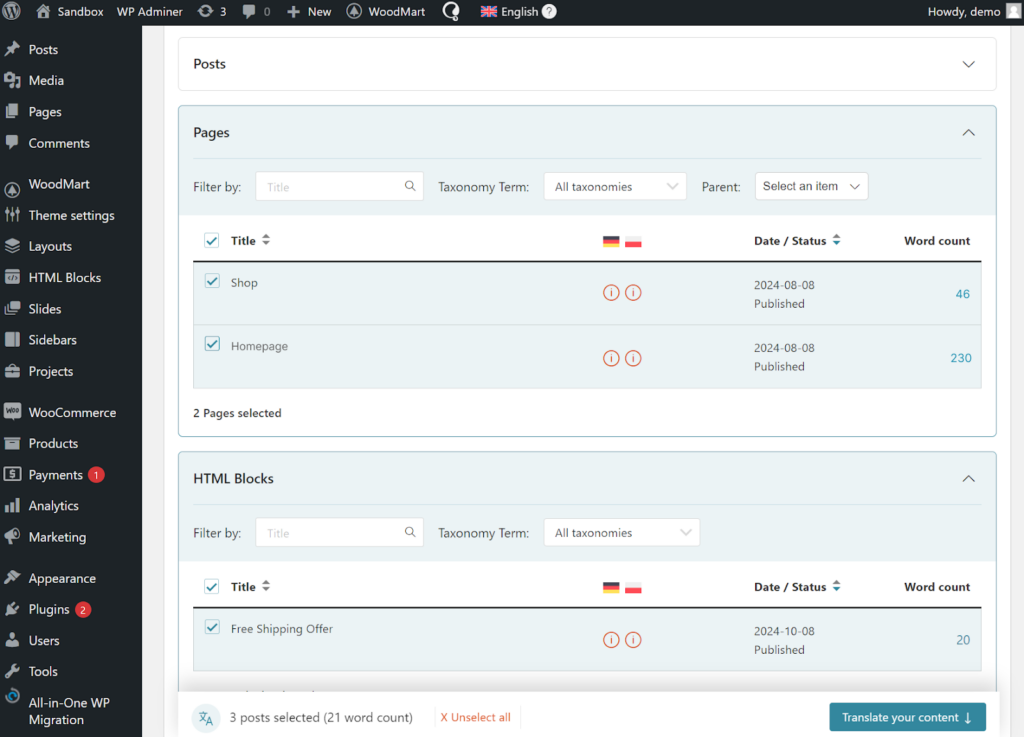1024x737 pixels.
Task: Click Polish translation status icon for Shop
Action: pos(633,292)
